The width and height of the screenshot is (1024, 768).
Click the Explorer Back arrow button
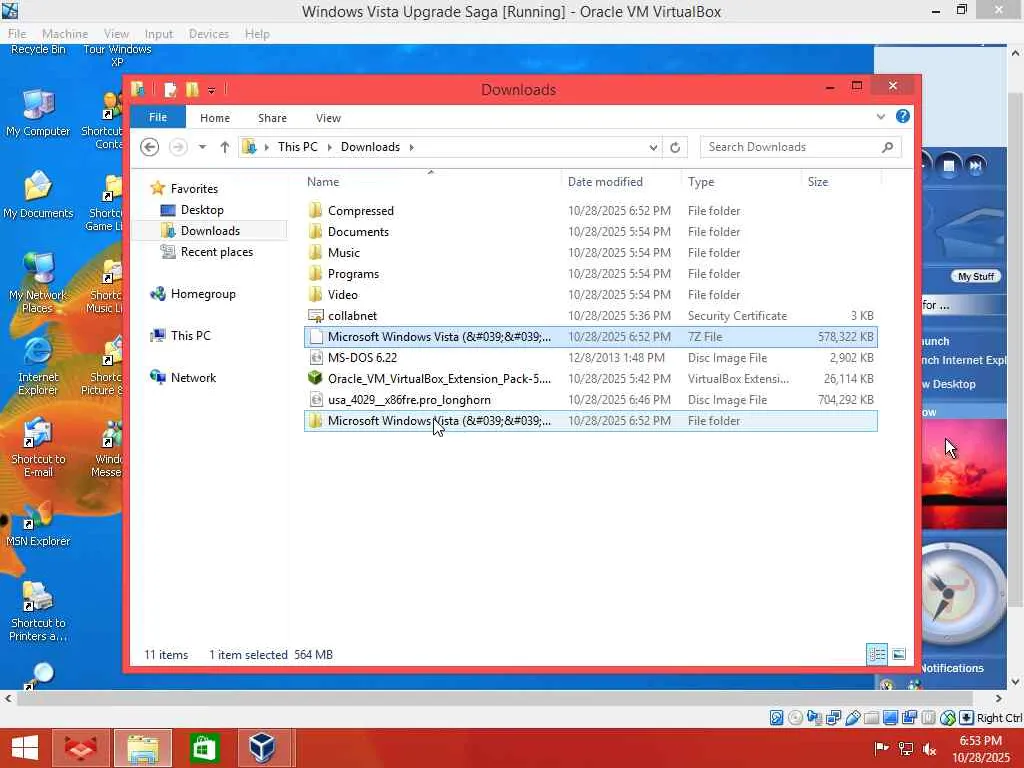[x=150, y=147]
